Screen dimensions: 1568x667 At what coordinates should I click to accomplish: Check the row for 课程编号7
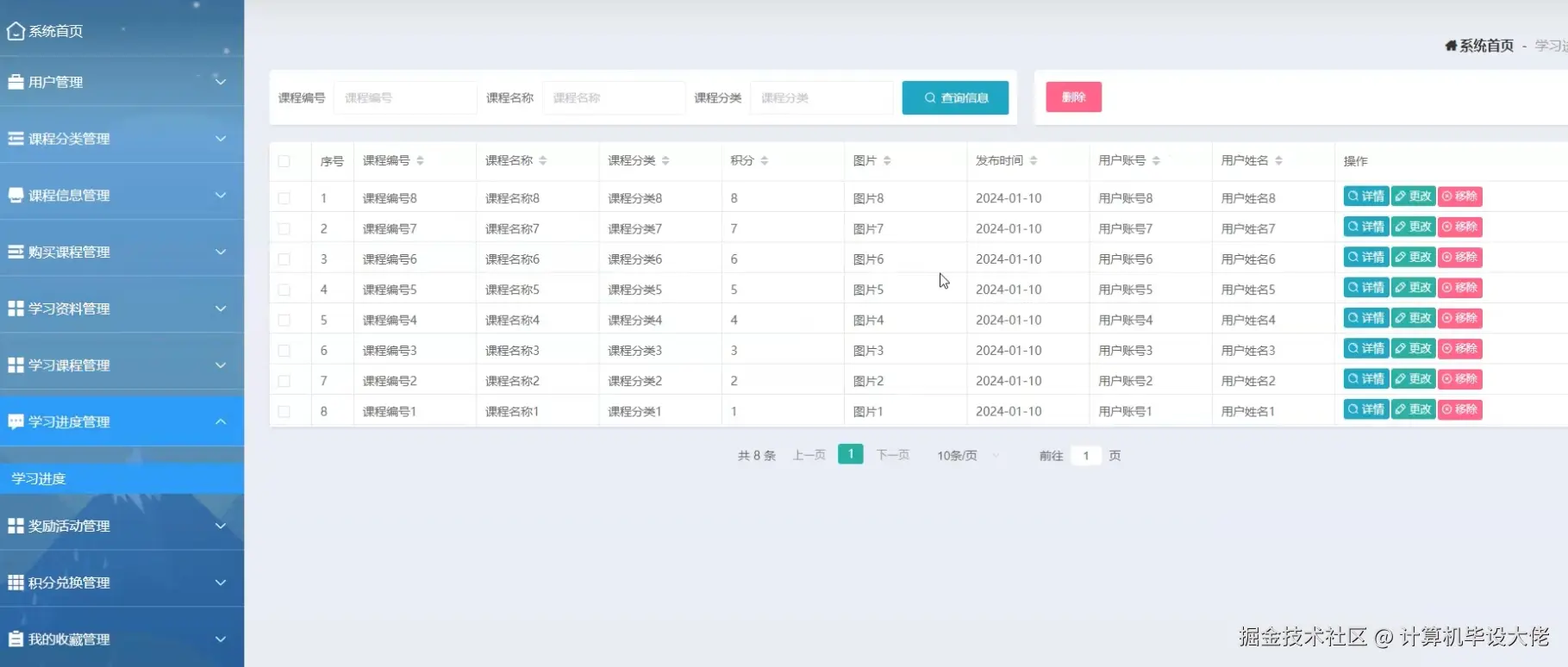[x=284, y=229]
